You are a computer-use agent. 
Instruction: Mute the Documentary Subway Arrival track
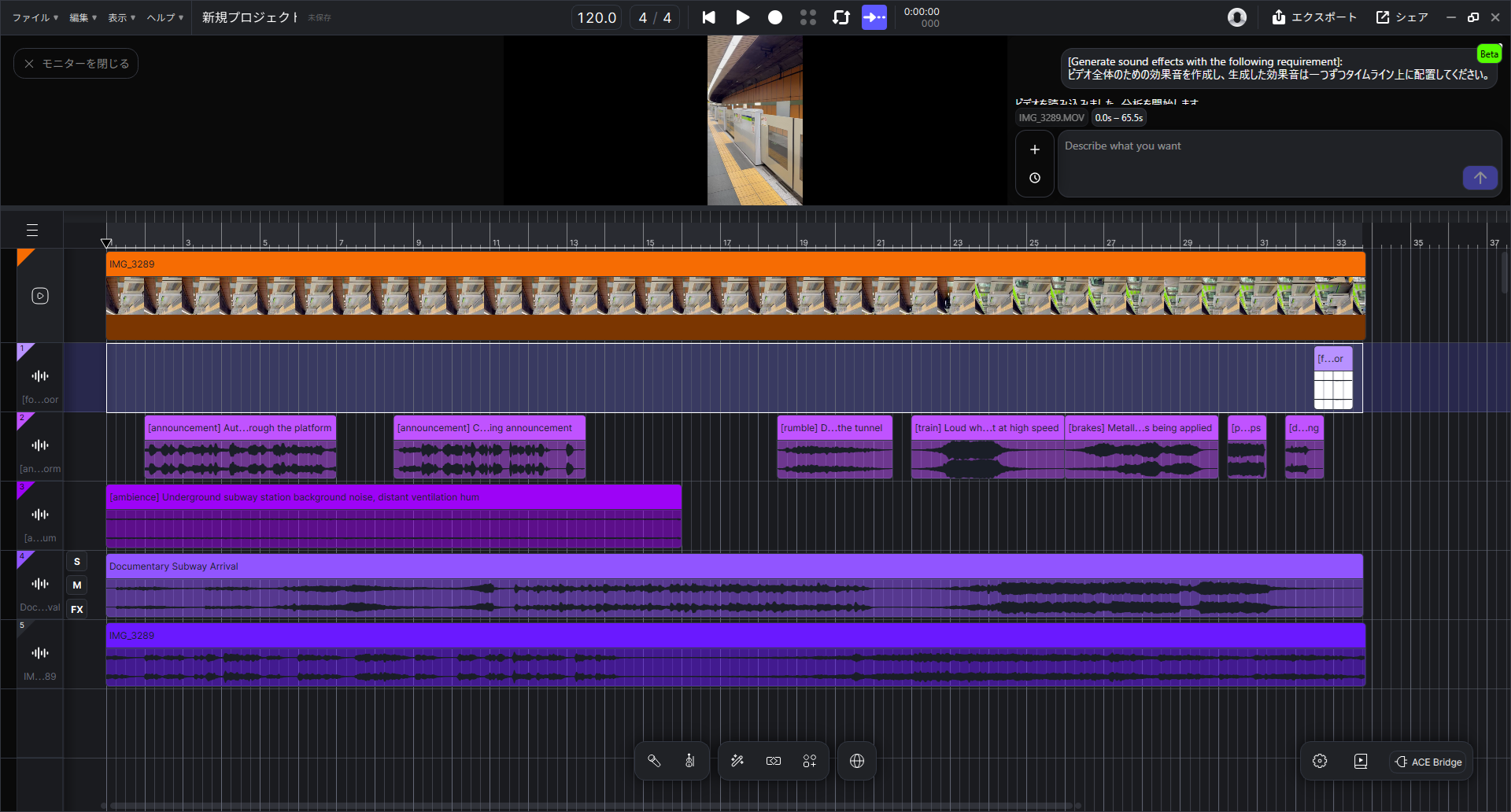[x=77, y=585]
